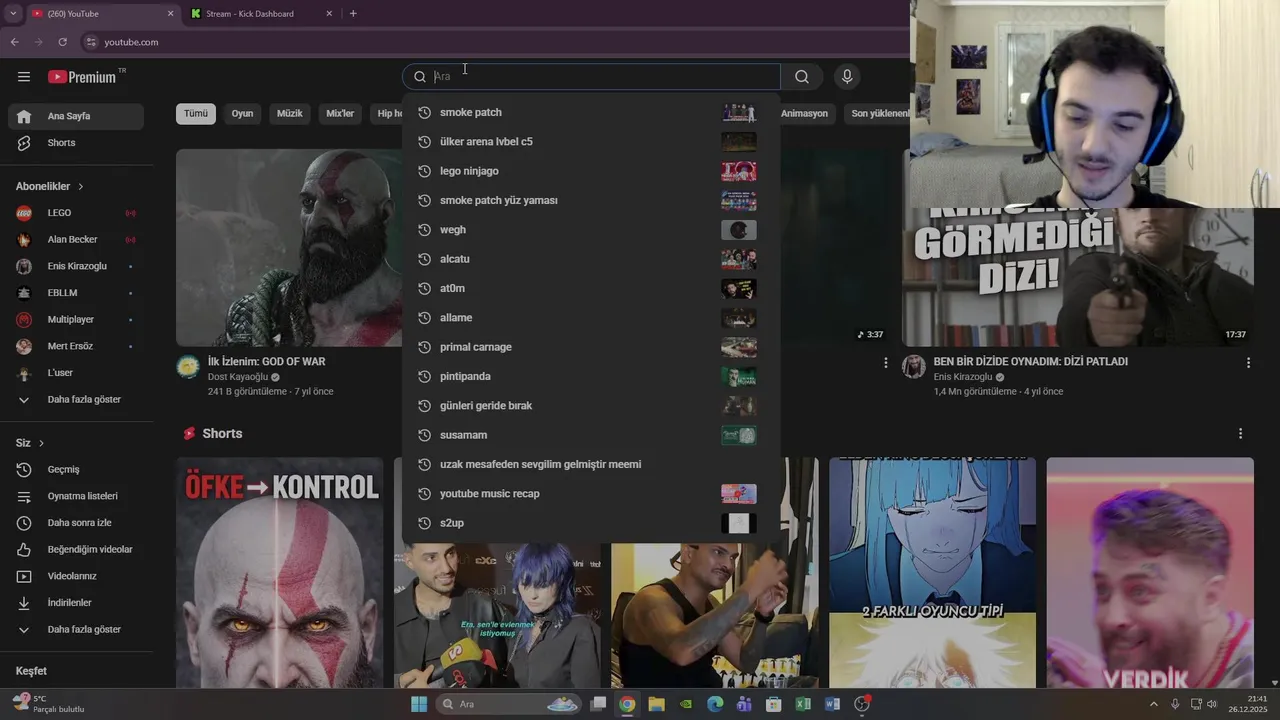Choose 'smoke patch' search suggestion
The image size is (1280, 720).
pyautogui.click(x=590, y=112)
